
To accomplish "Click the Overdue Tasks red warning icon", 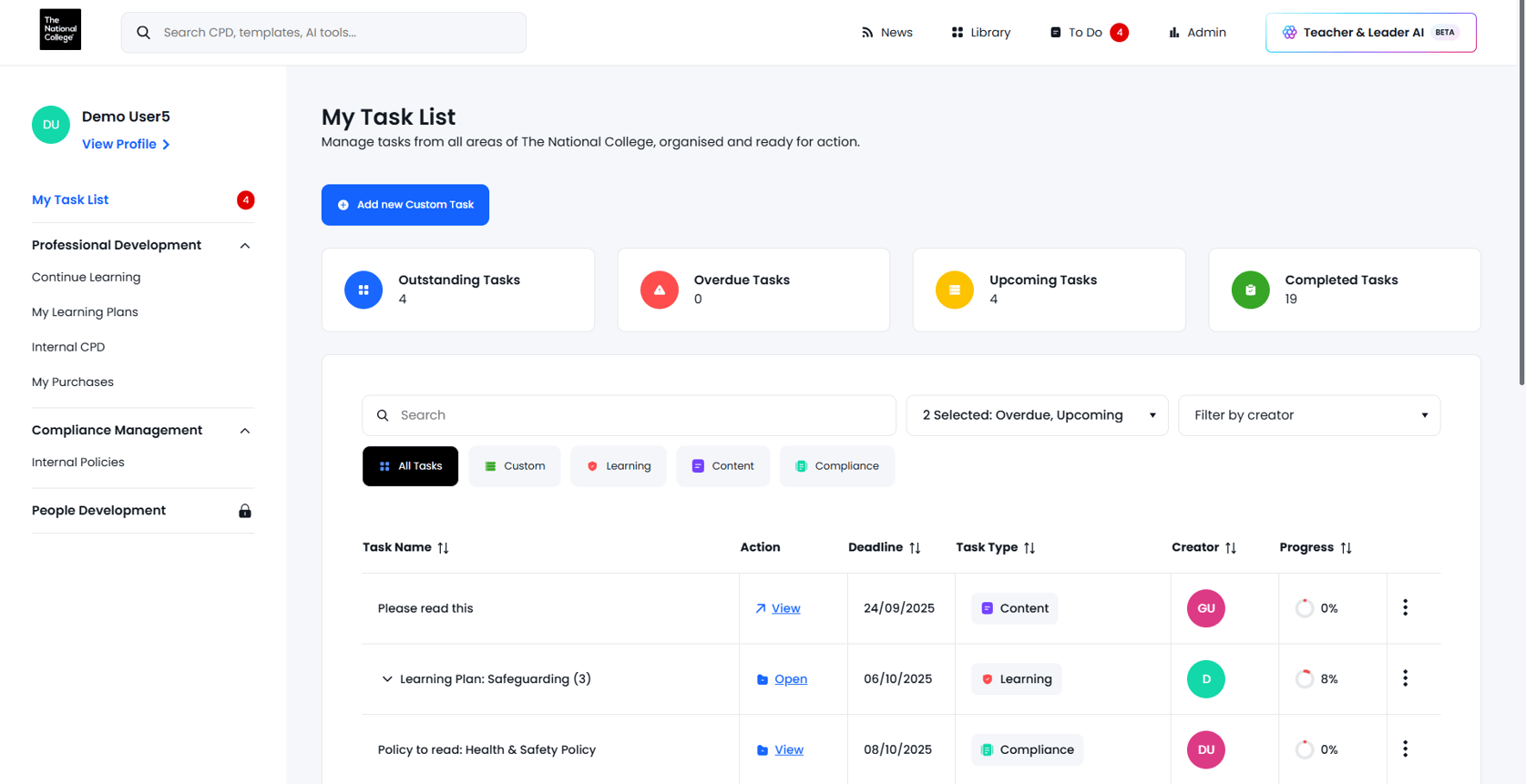I will pos(659,290).
